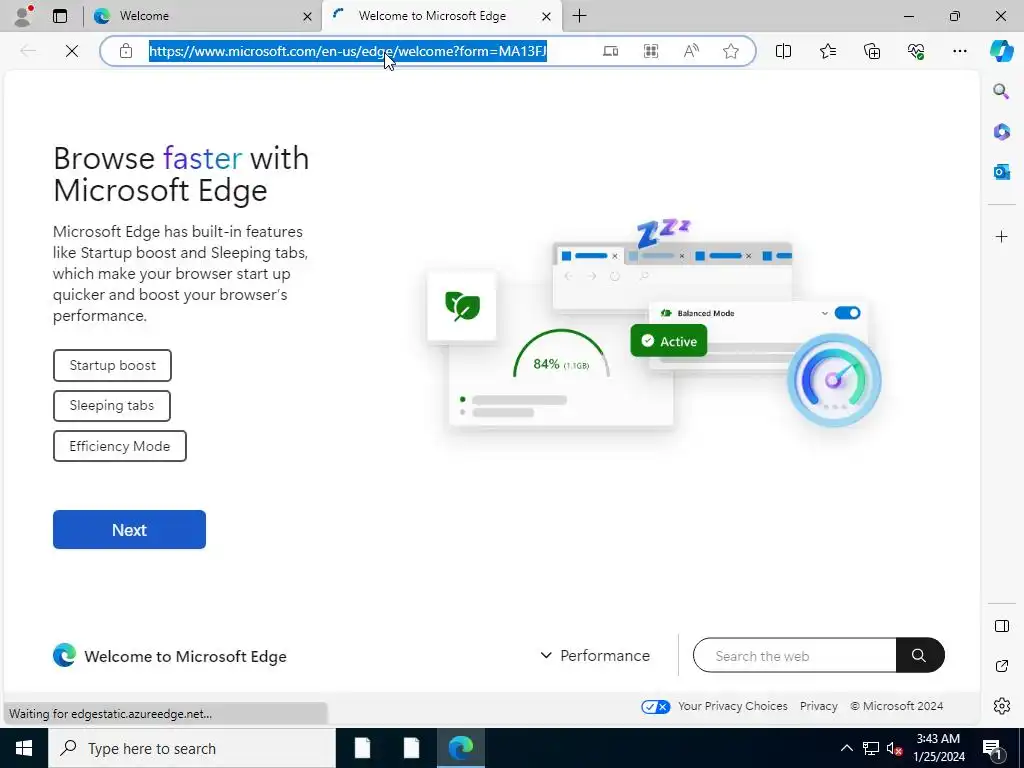Open the Microsoft Edge taskbar icon
Image resolution: width=1024 pixels, height=768 pixels.
[460, 748]
